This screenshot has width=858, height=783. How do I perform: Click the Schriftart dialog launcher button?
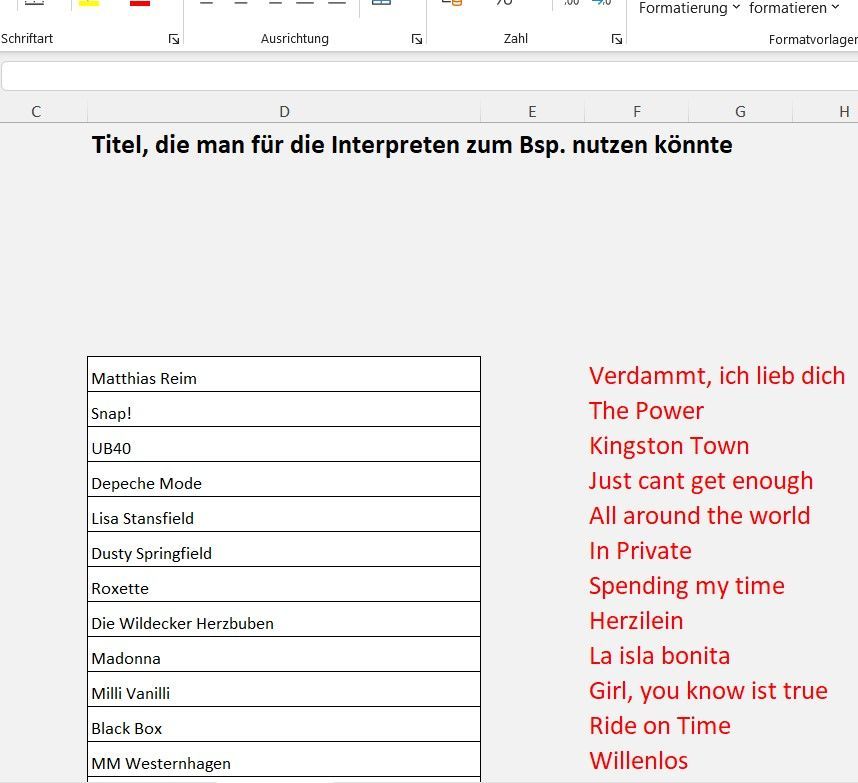tap(172, 39)
